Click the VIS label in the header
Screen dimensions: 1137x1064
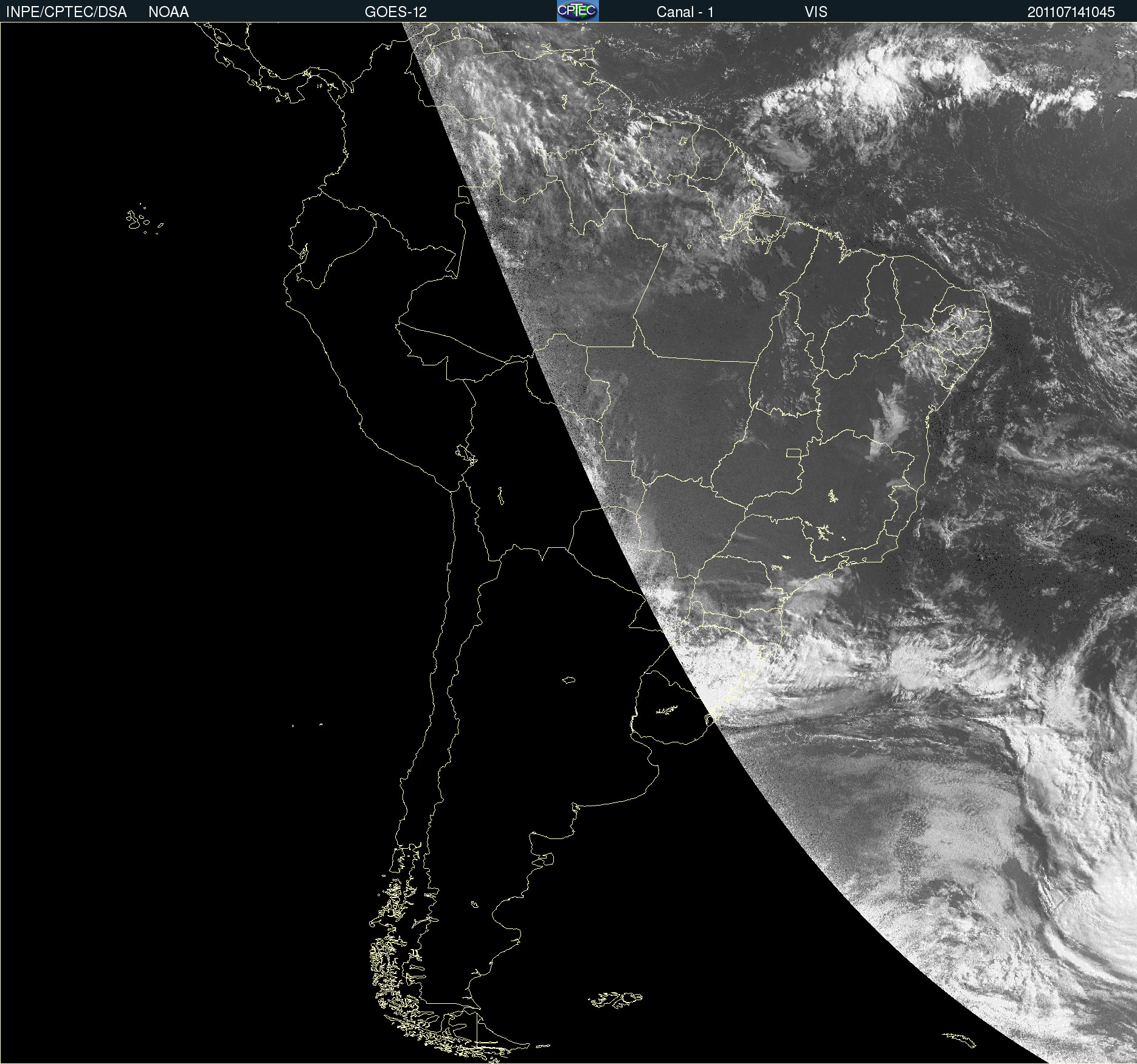click(x=816, y=12)
